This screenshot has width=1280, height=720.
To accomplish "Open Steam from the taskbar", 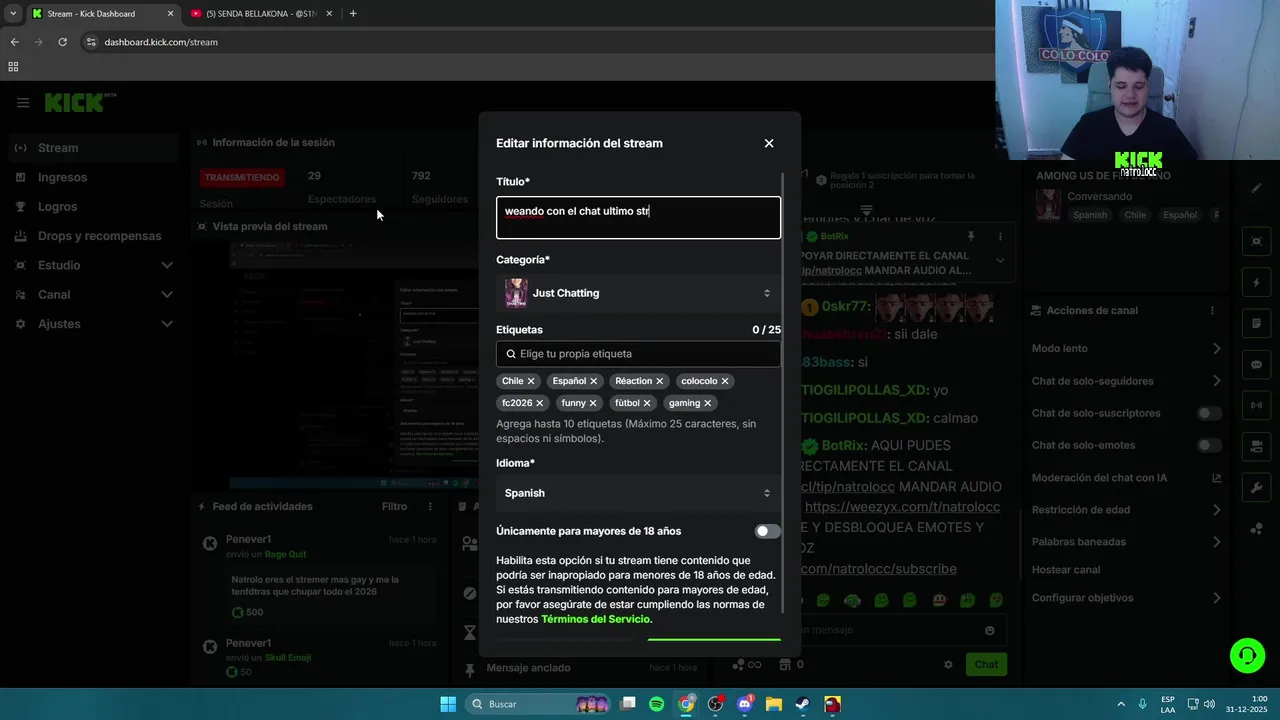I will click(803, 704).
